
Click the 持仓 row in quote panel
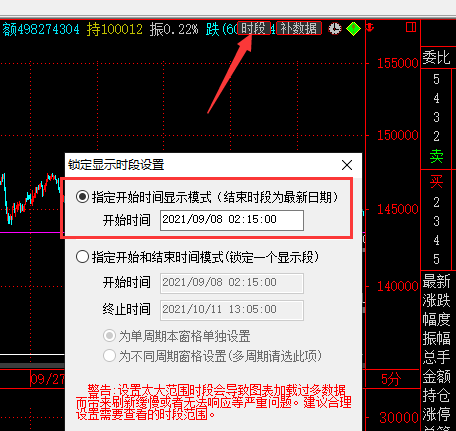(436, 395)
